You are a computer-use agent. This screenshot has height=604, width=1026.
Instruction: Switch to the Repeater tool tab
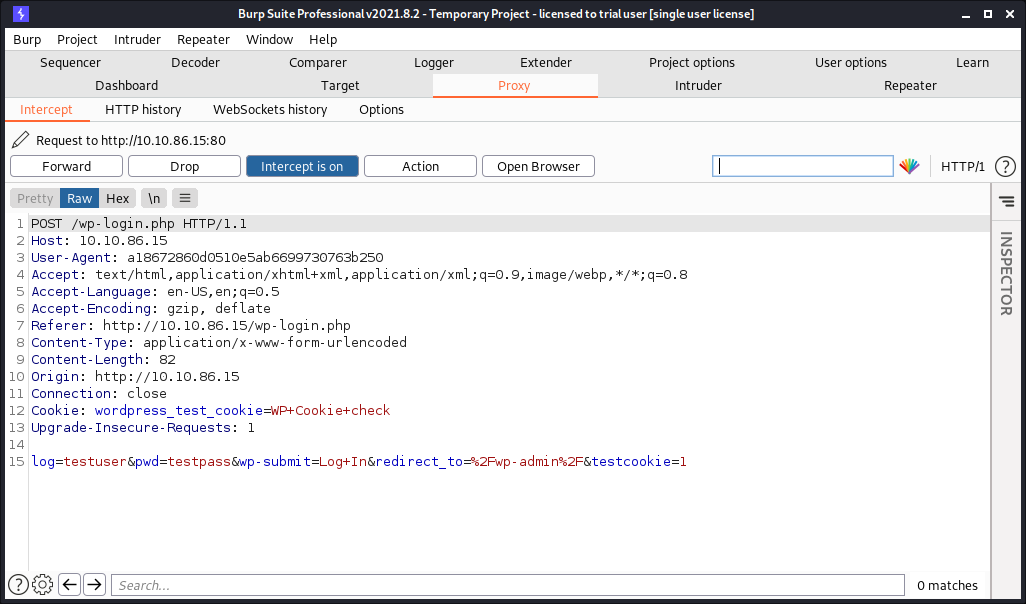click(x=910, y=86)
